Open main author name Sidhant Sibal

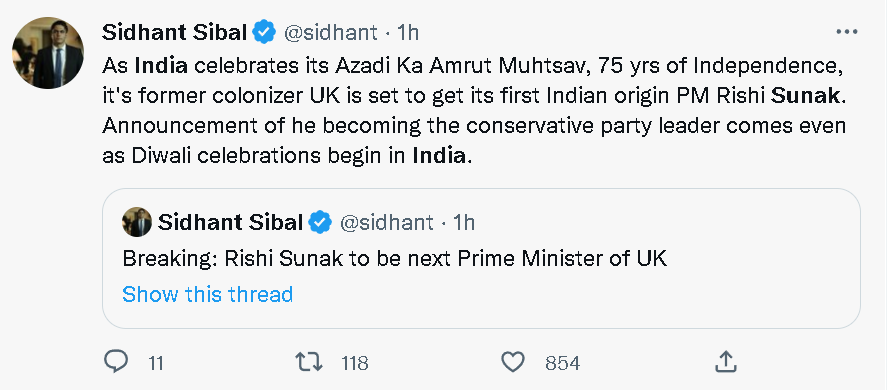174,33
